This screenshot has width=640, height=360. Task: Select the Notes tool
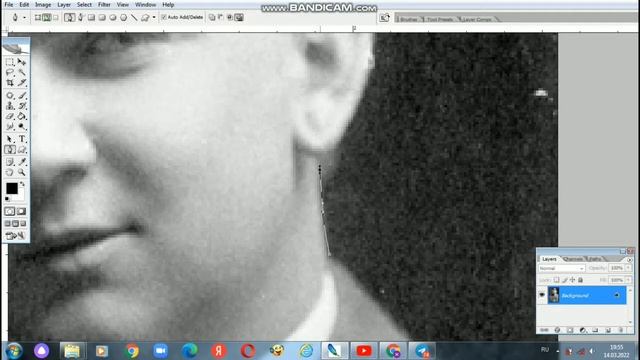[10, 162]
